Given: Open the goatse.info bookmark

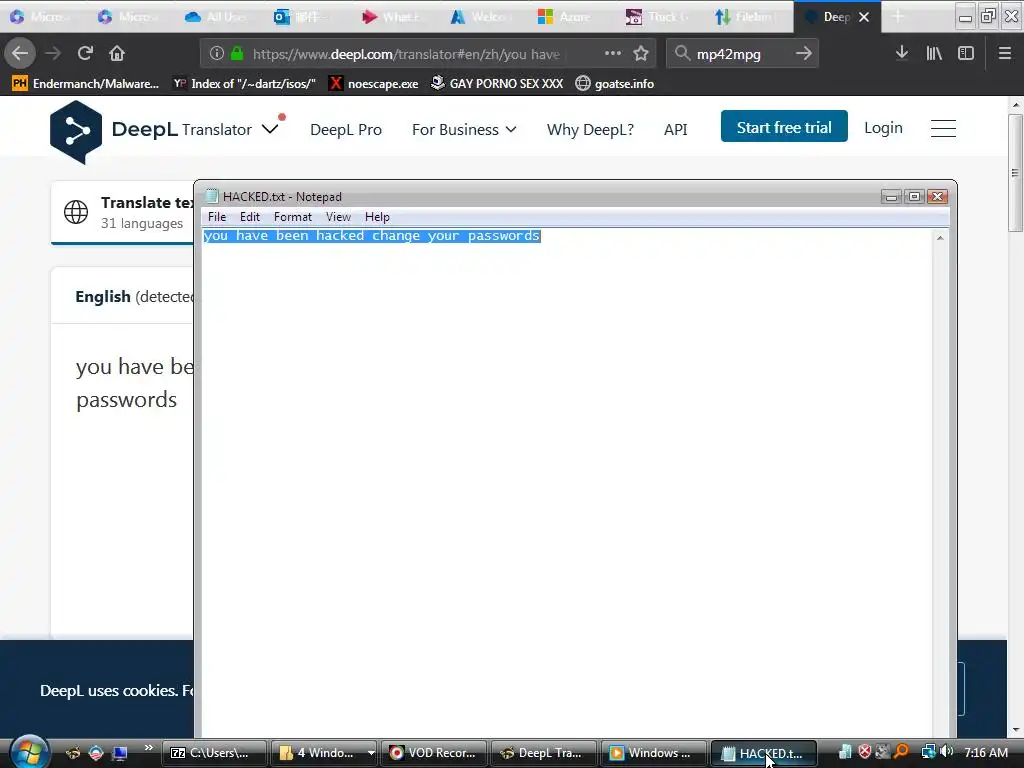Looking at the screenshot, I should pyautogui.click(x=615, y=84).
